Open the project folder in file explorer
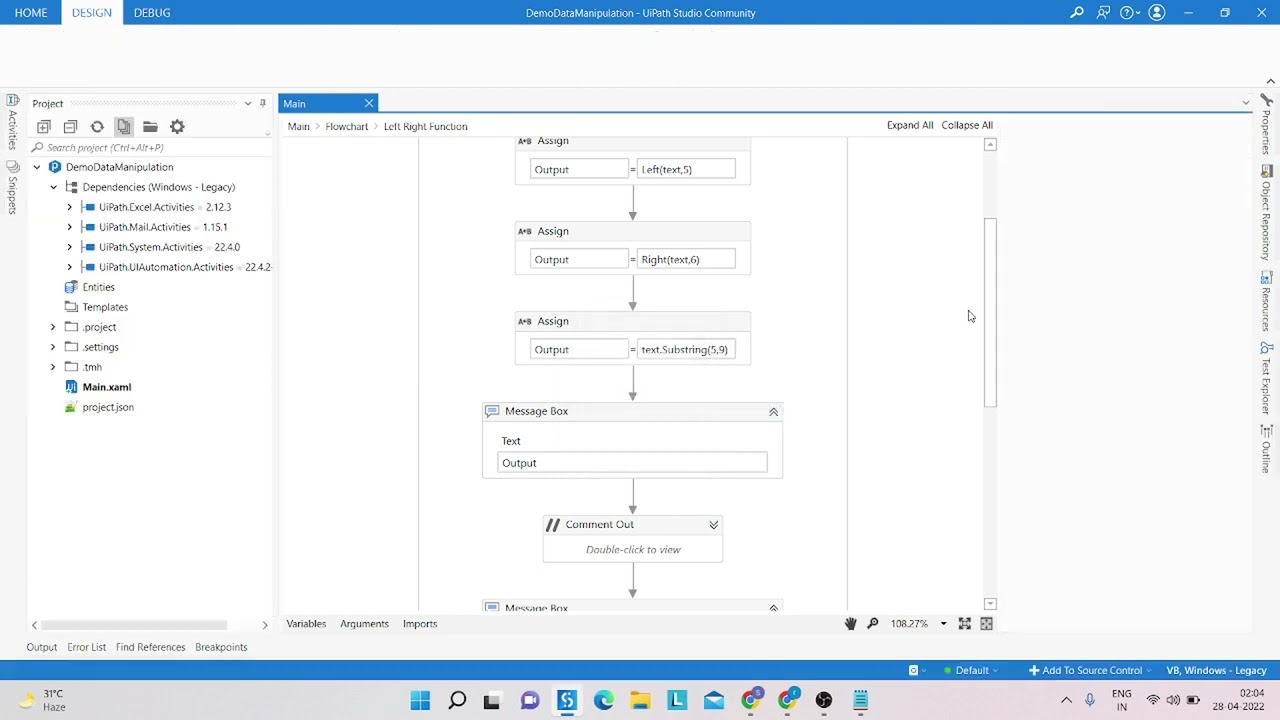The height and width of the screenshot is (720, 1280). point(150,127)
